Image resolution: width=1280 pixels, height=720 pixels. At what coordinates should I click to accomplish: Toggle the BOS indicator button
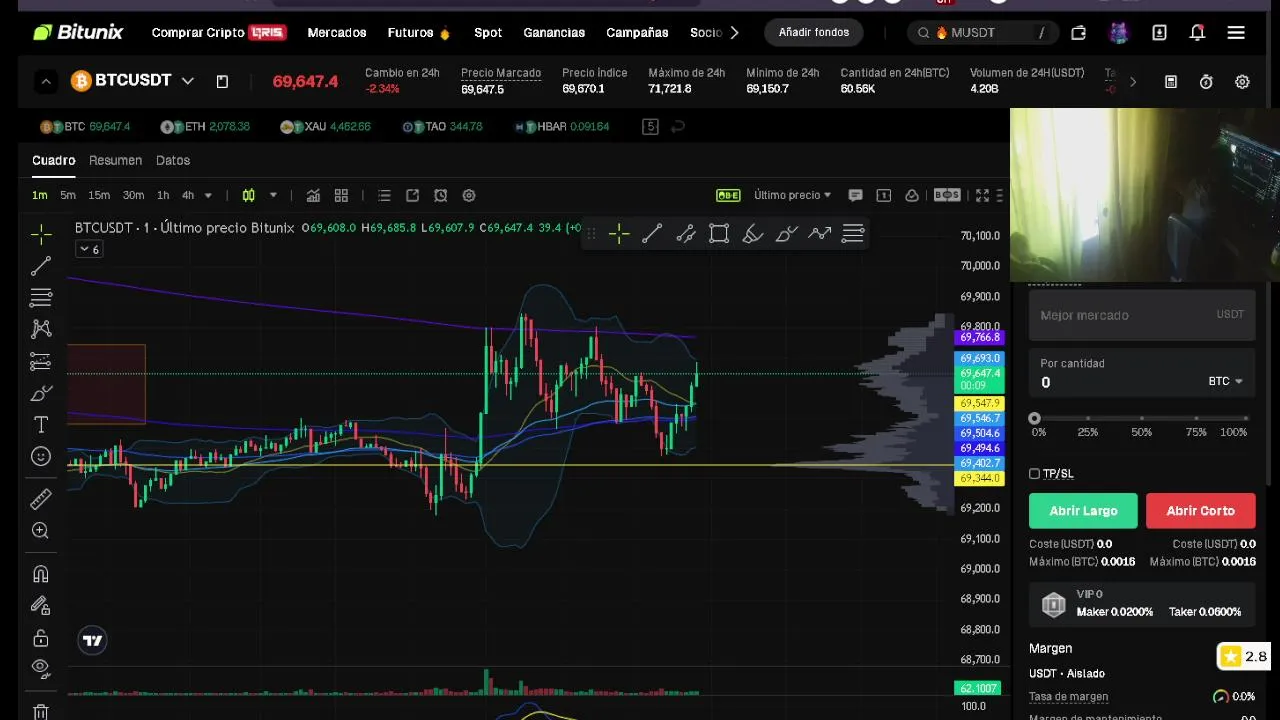947,195
